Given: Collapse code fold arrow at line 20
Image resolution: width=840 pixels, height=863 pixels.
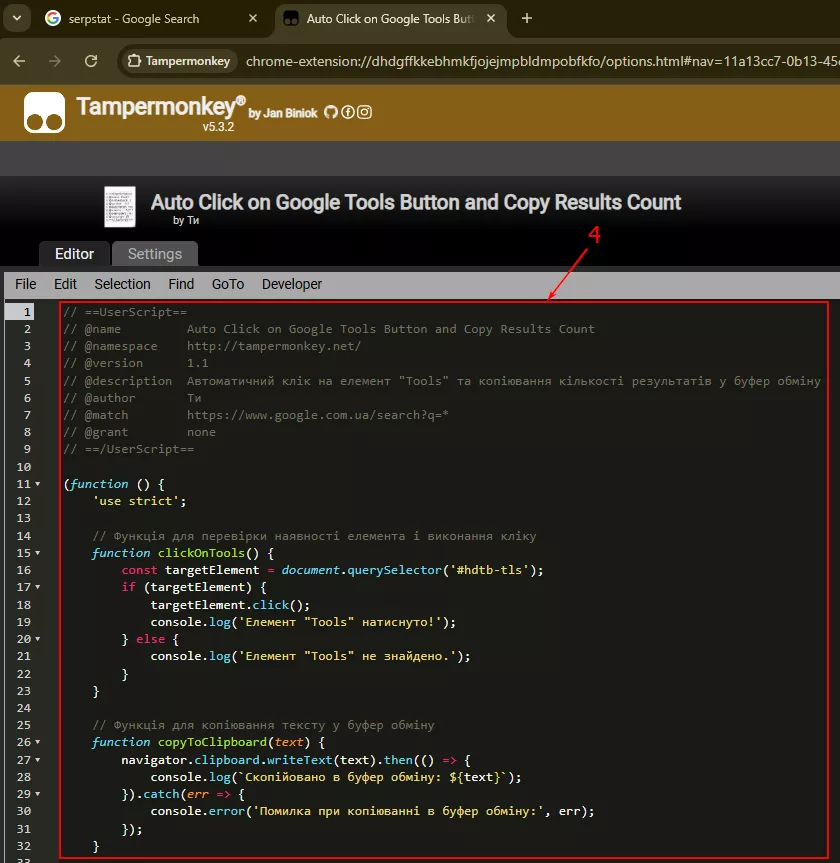Looking at the screenshot, I should click(37, 639).
